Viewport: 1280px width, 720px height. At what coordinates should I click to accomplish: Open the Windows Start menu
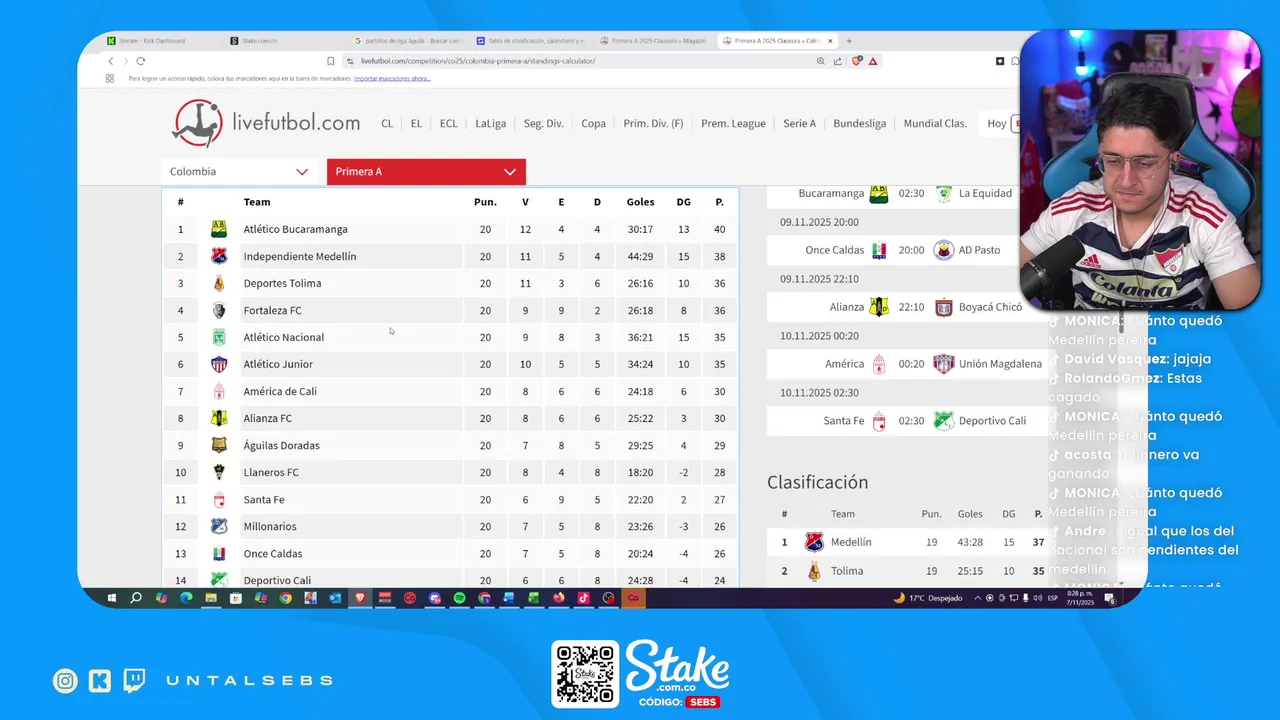tap(111, 598)
